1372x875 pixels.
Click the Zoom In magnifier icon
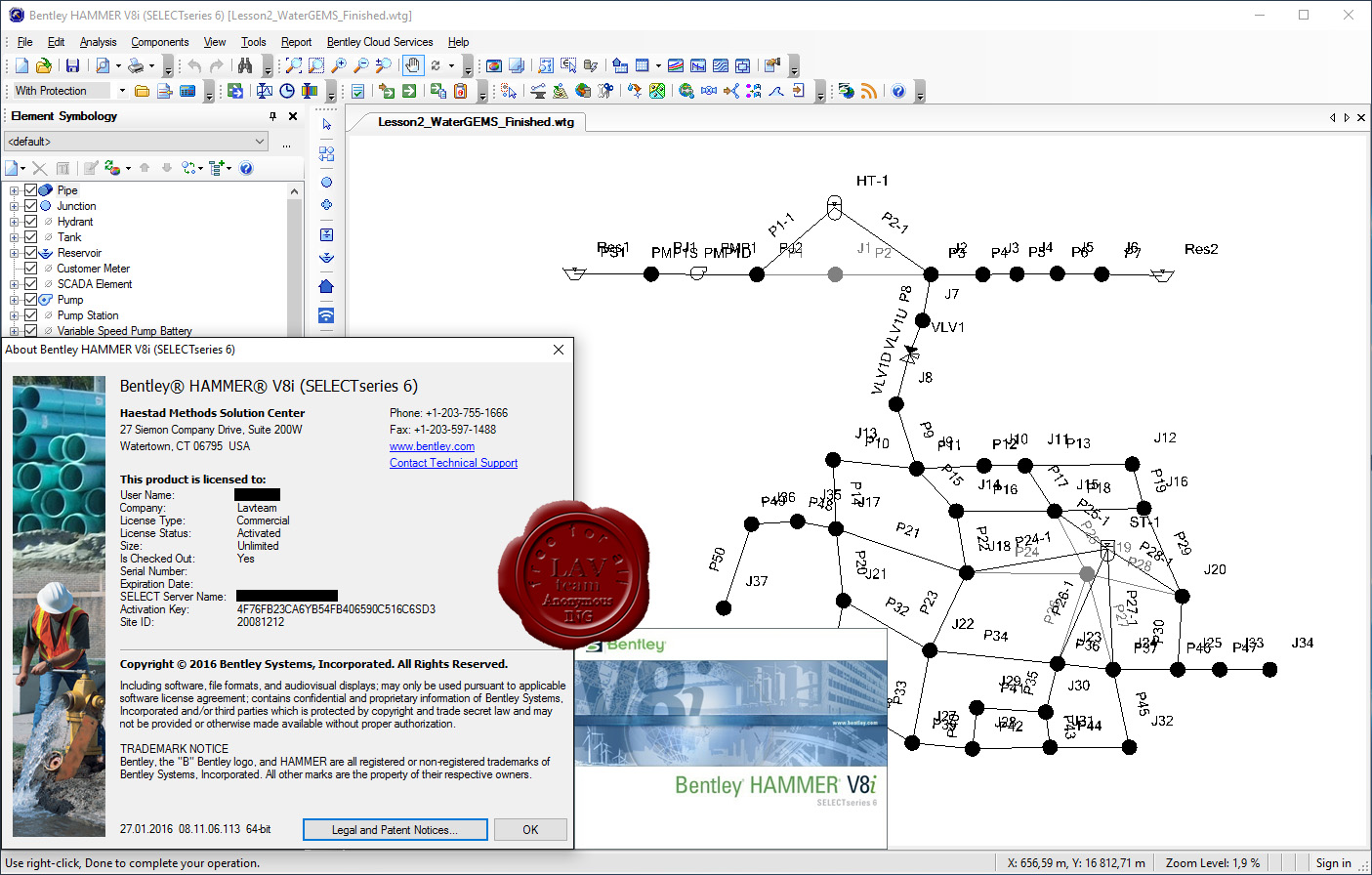tap(338, 65)
